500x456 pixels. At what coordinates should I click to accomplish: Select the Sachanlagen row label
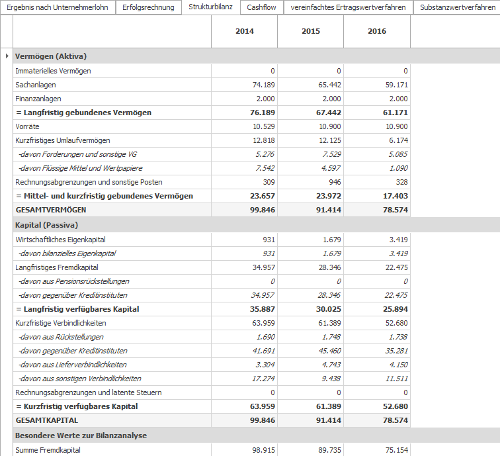click(36, 85)
